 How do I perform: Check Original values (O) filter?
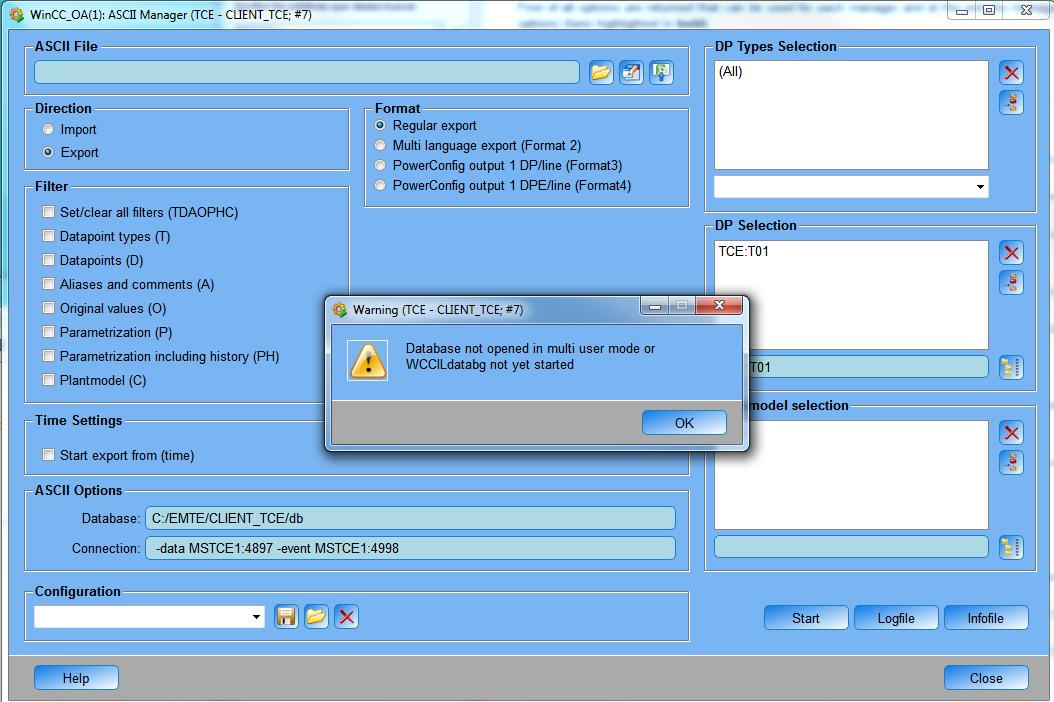click(48, 308)
